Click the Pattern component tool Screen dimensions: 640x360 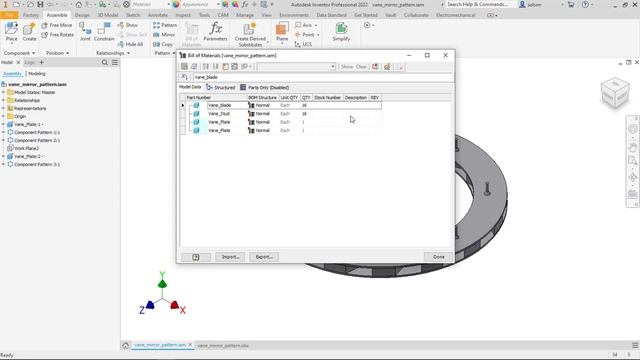[165, 25]
